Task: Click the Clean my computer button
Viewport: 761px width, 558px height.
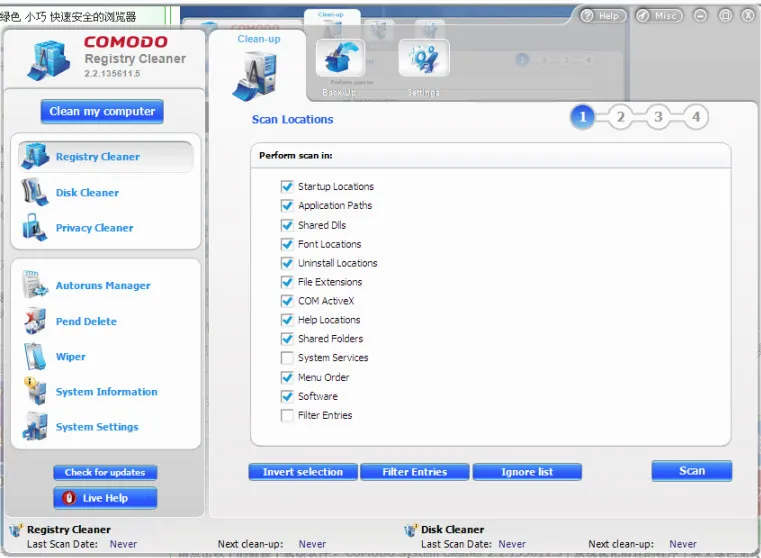Action: point(102,112)
